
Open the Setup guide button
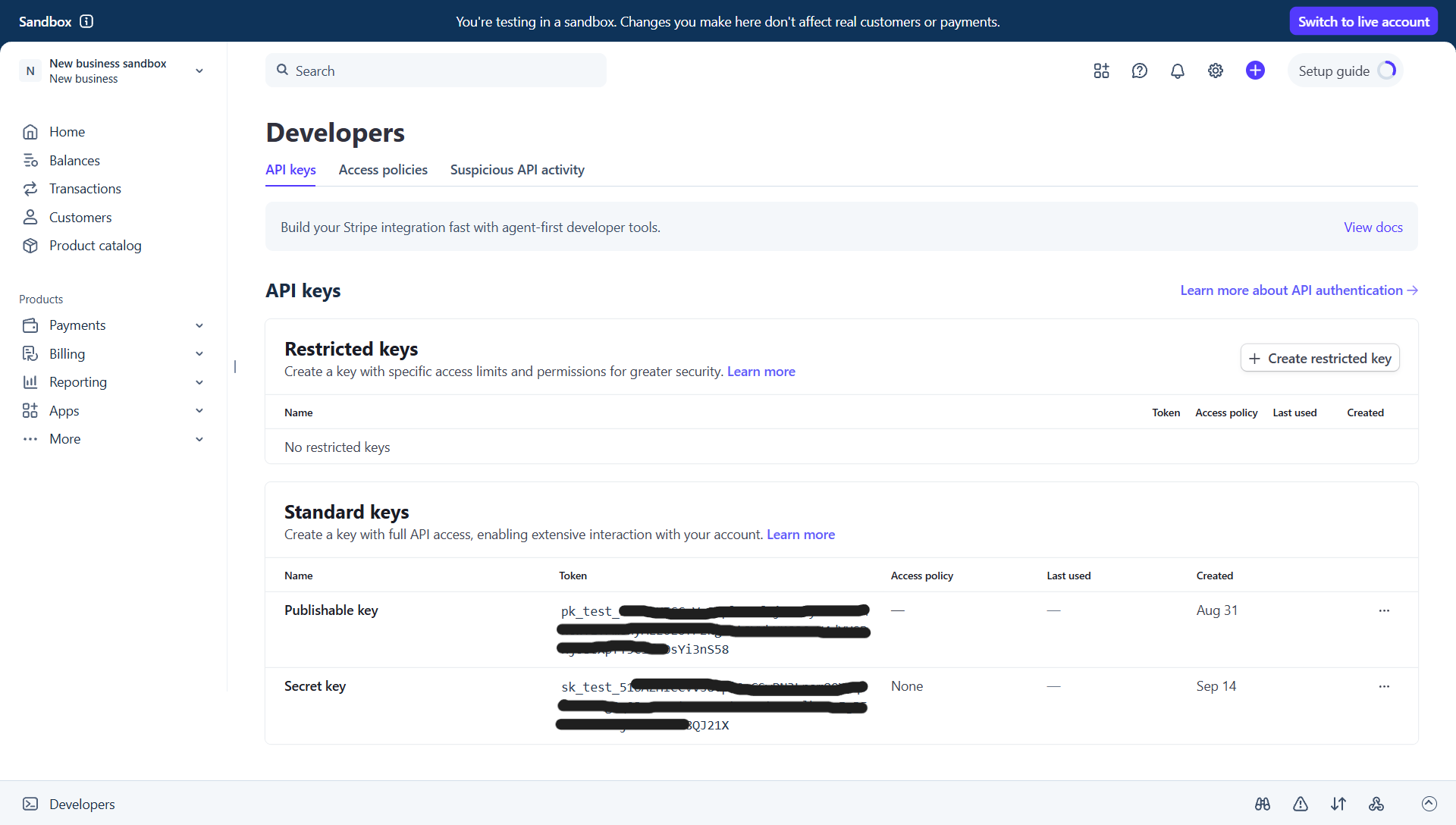[x=1346, y=71]
